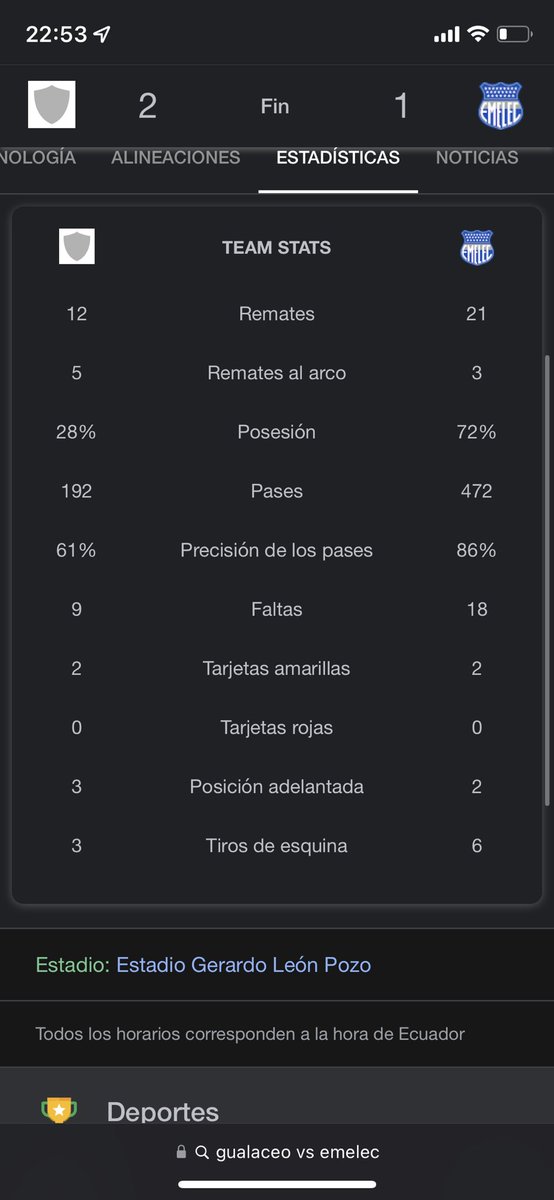Open the Estadio Gerardo León Pozo link

click(243, 965)
